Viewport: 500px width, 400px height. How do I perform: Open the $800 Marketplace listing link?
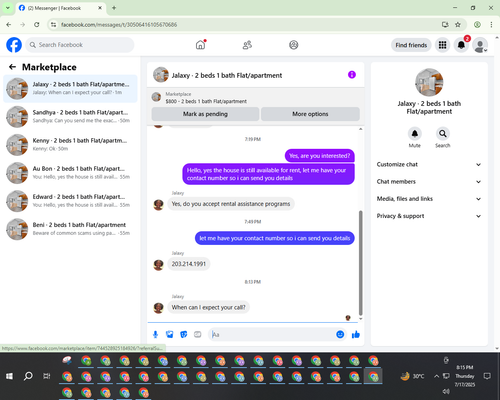point(206,101)
